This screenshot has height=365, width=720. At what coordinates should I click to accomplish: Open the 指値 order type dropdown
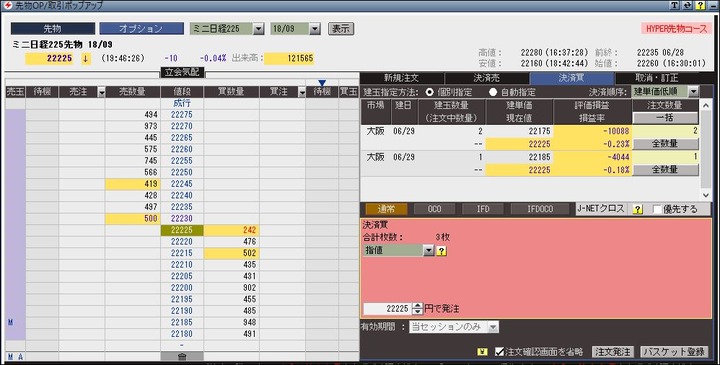428,251
